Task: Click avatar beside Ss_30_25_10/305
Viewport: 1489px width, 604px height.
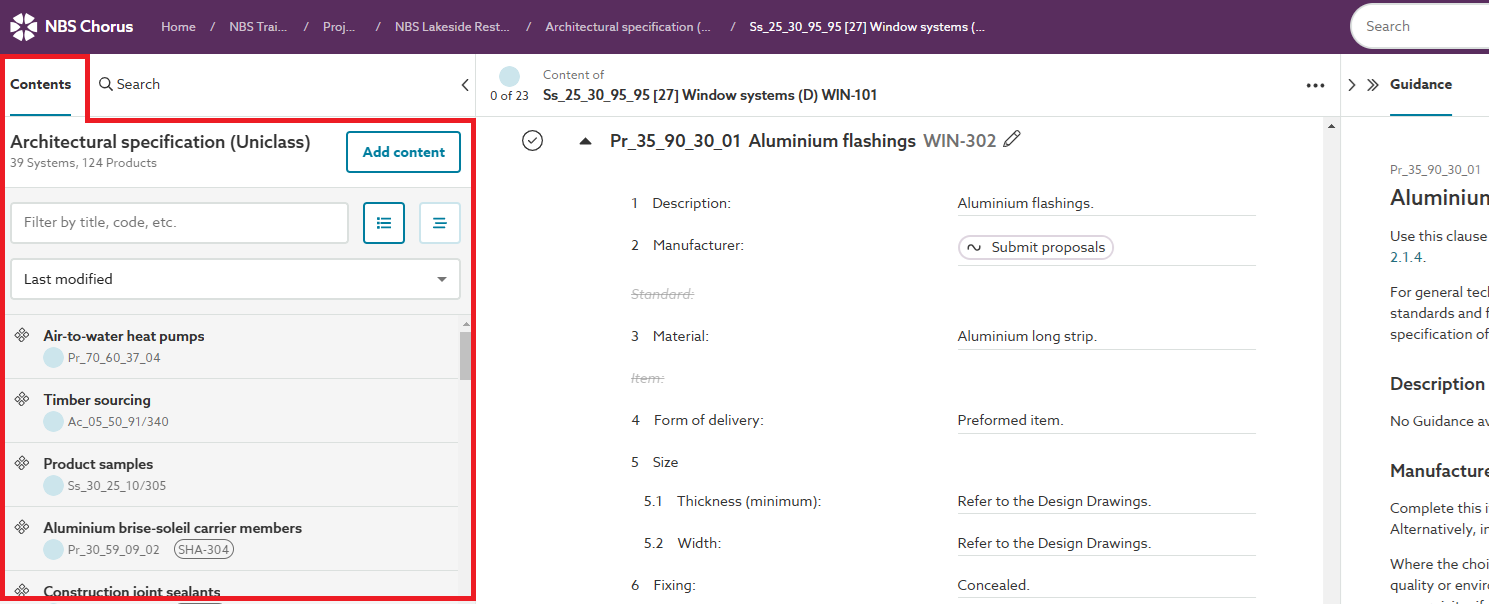Action: point(54,485)
